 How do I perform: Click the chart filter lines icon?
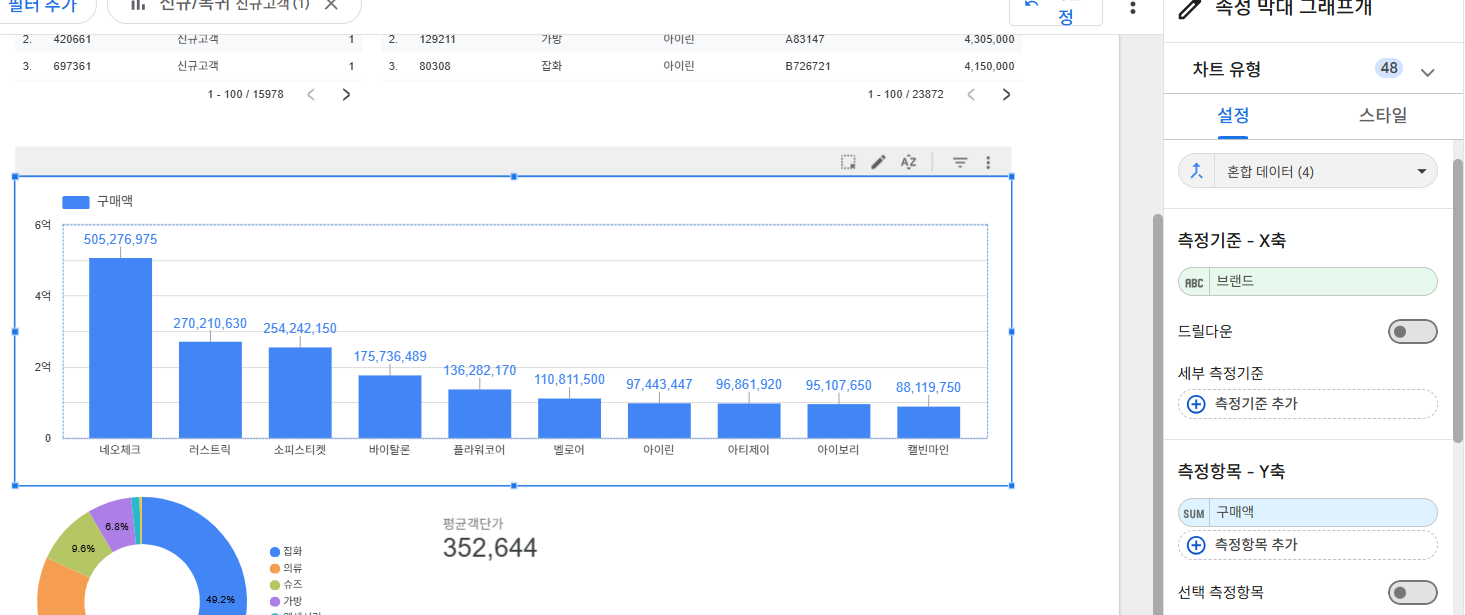(x=959, y=162)
